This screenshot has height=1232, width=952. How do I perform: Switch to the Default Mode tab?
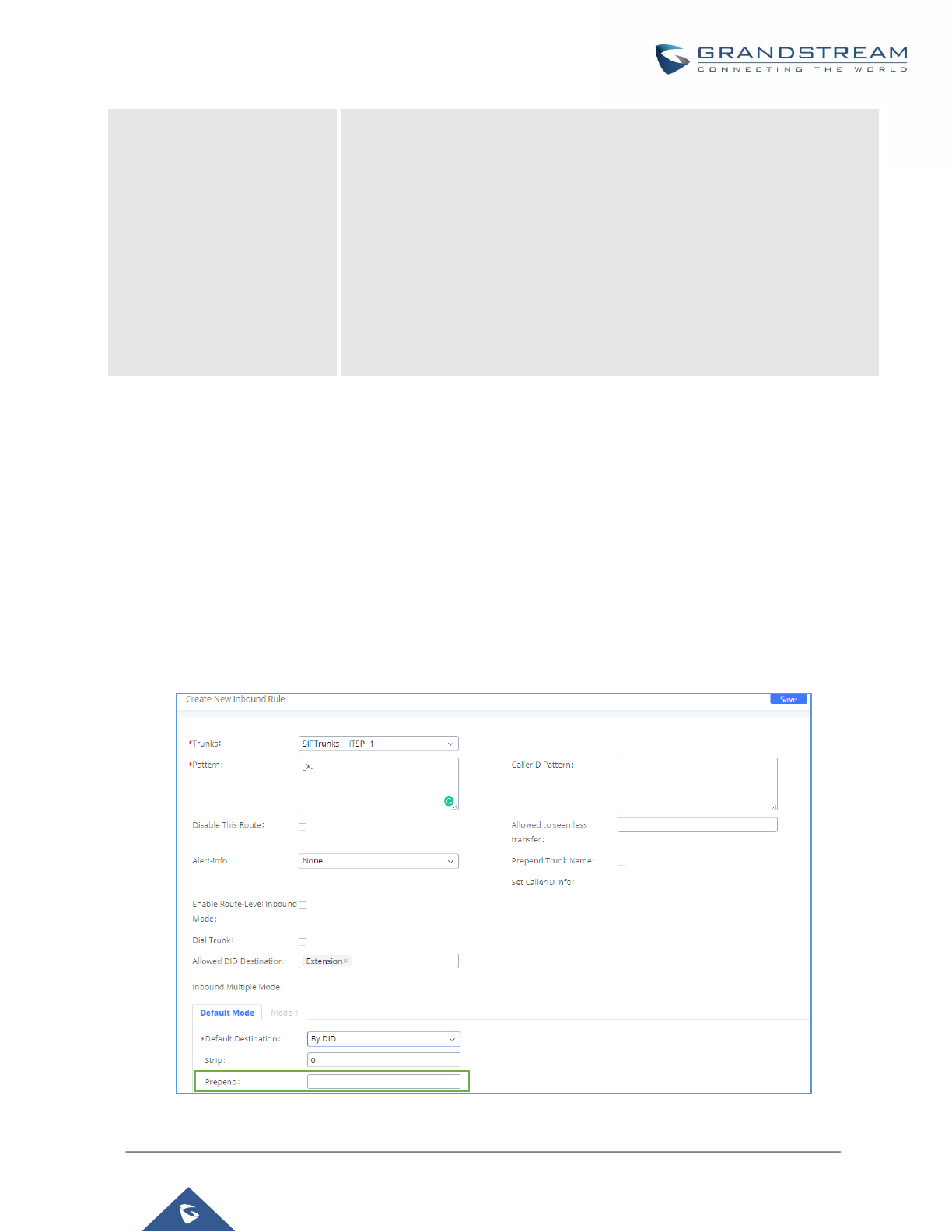point(227,1013)
